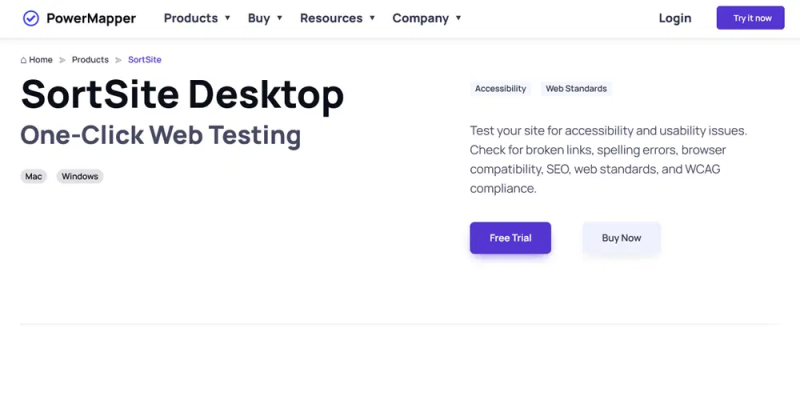Viewport: 800px width, 400px height.
Task: Click the Buy Now button
Action: pos(621,238)
